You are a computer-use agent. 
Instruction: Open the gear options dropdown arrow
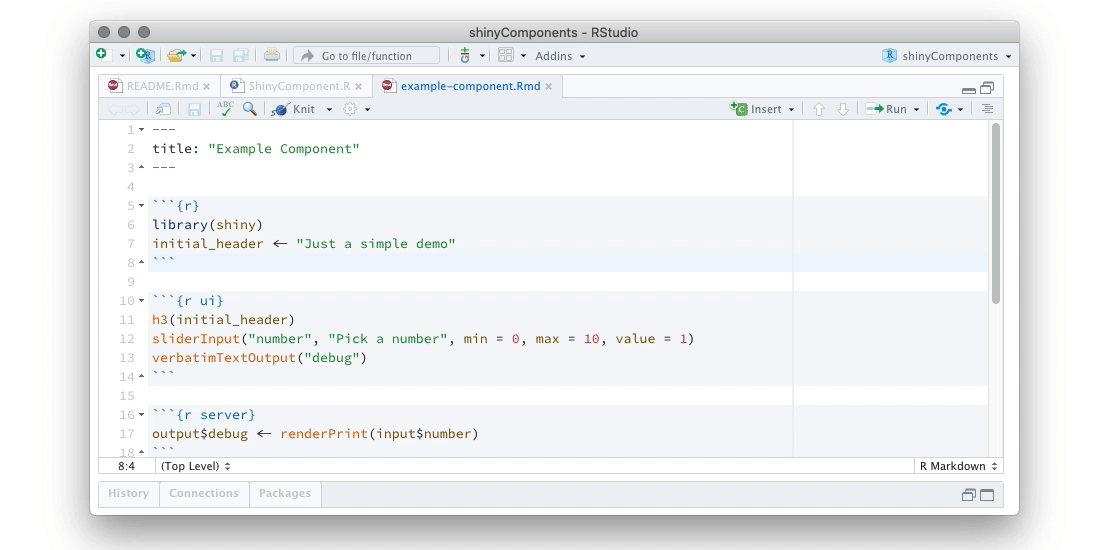[367, 109]
